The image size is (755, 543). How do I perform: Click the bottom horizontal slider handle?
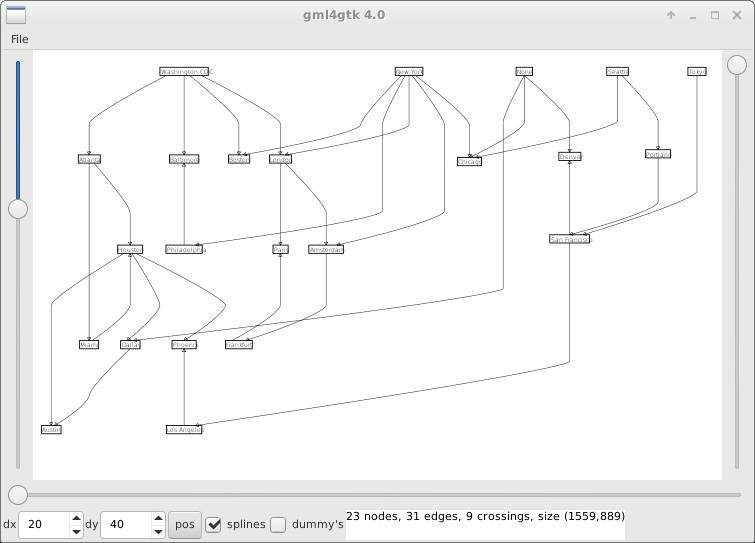18,494
